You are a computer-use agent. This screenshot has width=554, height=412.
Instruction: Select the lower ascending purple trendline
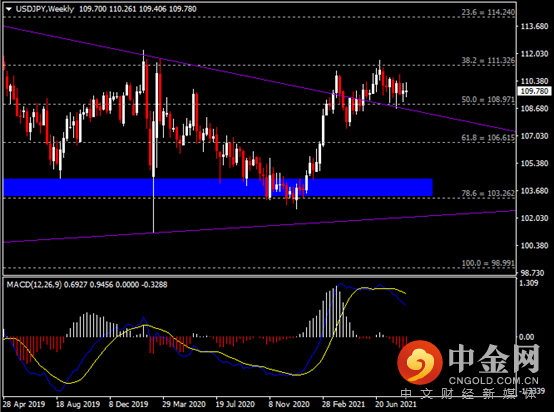[260, 226]
